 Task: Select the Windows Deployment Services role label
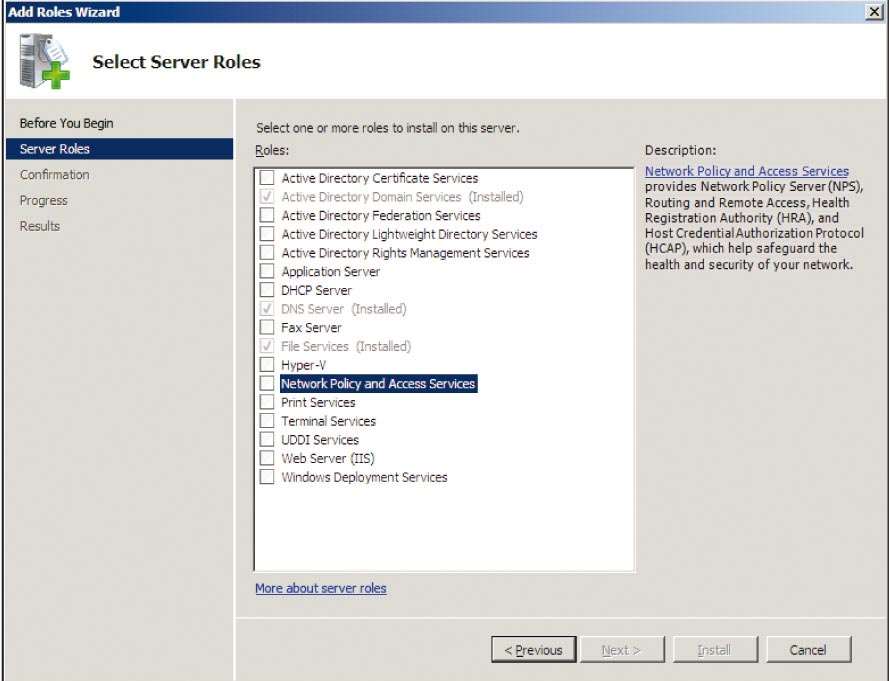(x=364, y=477)
